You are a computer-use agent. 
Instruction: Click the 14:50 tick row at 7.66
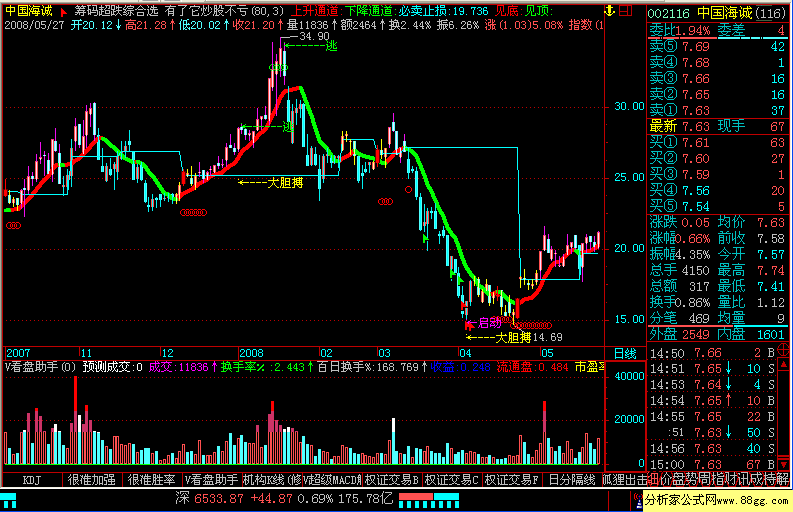(x=712, y=353)
